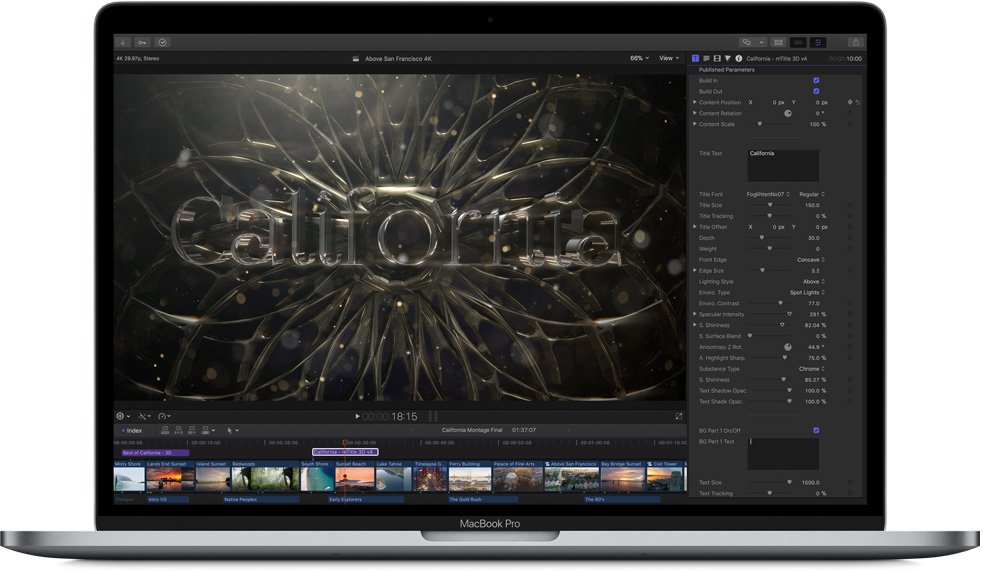The height and width of the screenshot is (572, 983).
Task: Select the Palace of Fine Arts clip
Action: coord(518,476)
